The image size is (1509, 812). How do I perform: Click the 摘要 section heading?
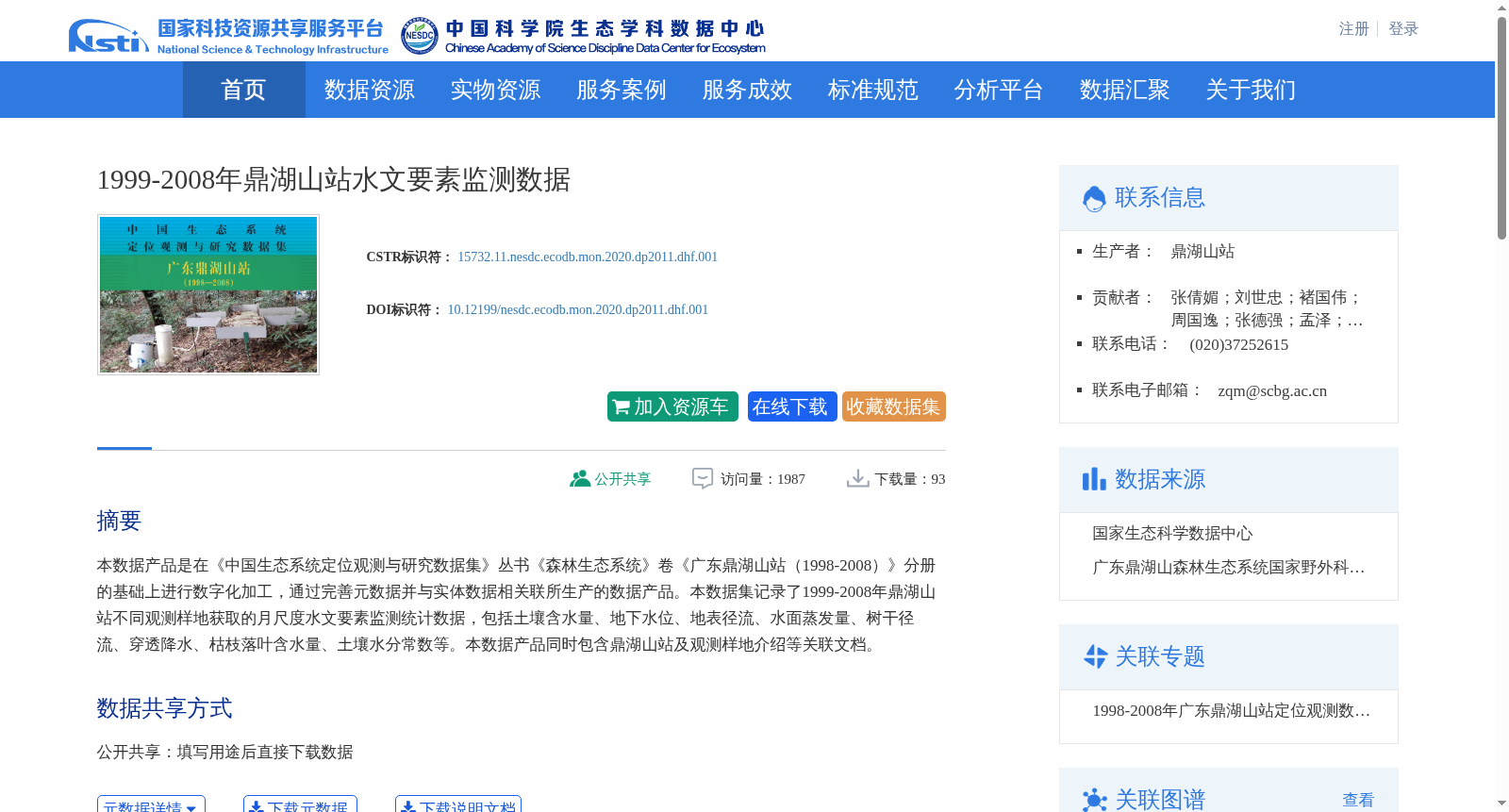pyautogui.click(x=119, y=521)
